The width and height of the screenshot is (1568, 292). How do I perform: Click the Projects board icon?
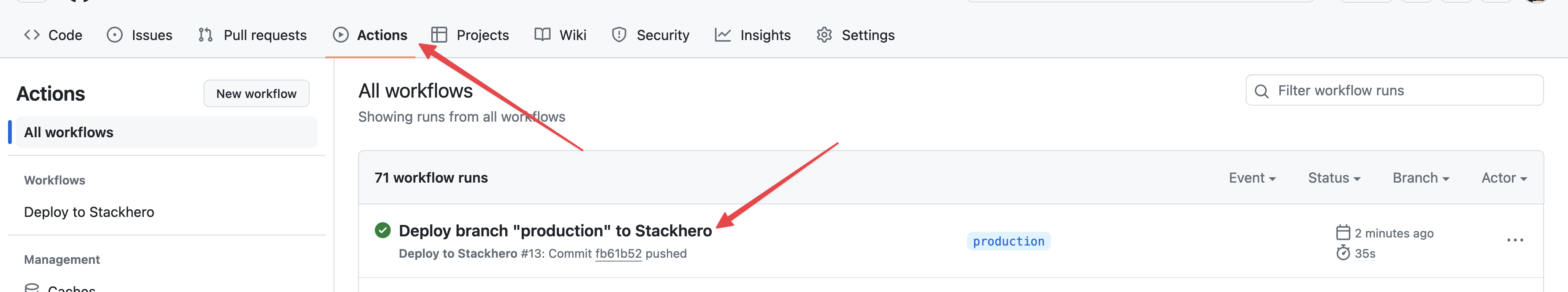[x=440, y=35]
